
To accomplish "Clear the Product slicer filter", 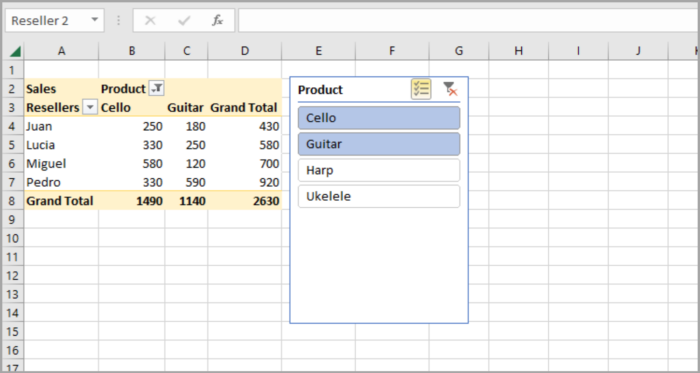I will click(x=450, y=89).
